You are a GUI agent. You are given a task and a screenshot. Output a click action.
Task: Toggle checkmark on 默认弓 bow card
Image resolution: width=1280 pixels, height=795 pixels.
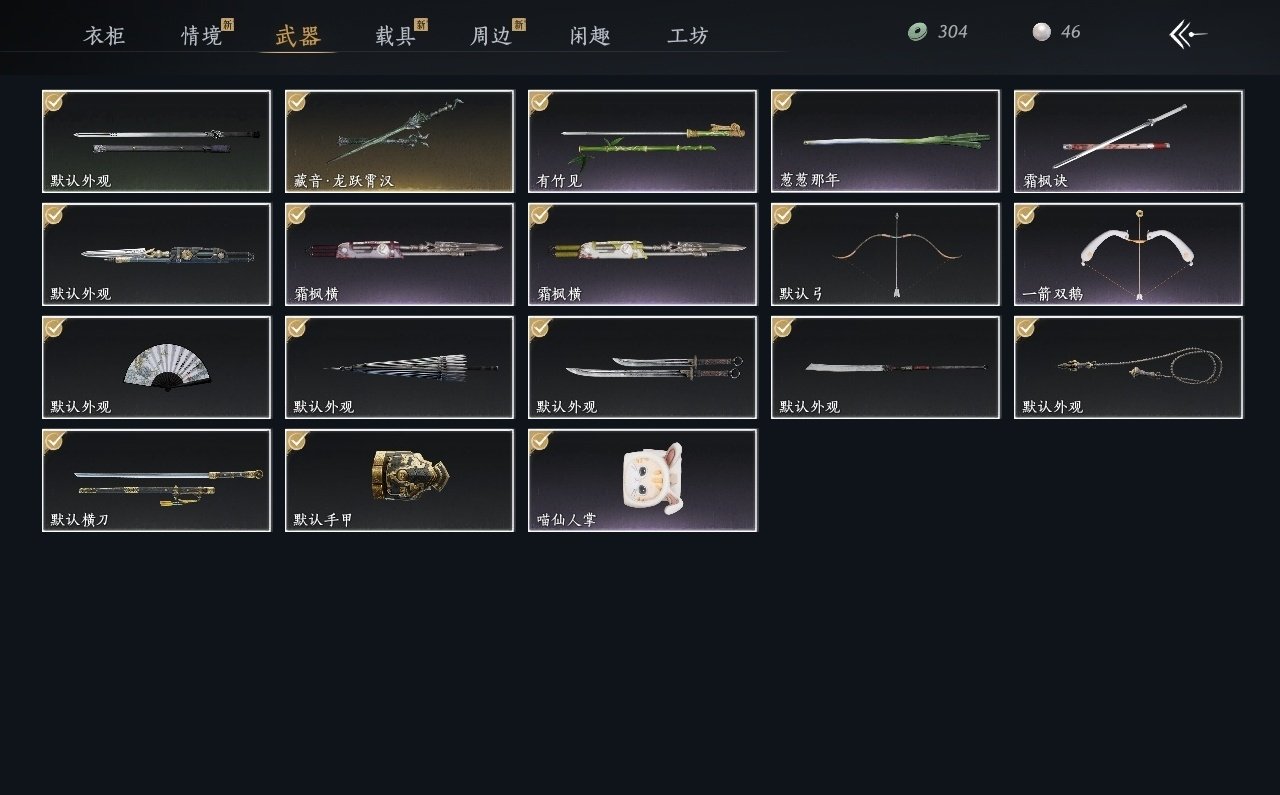[784, 215]
